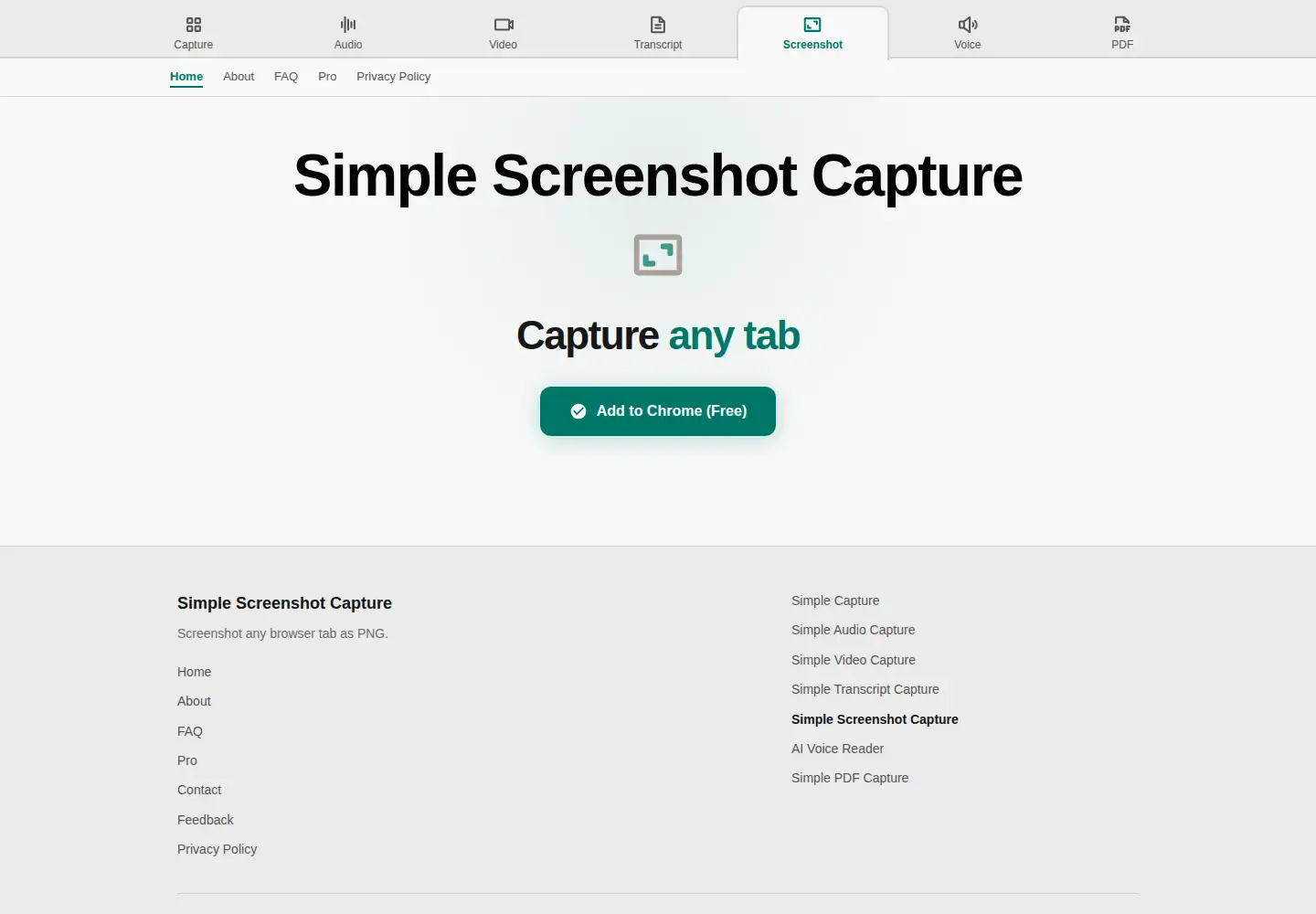Open the Contact link in the footer
This screenshot has height=914, width=1316.
(x=199, y=790)
